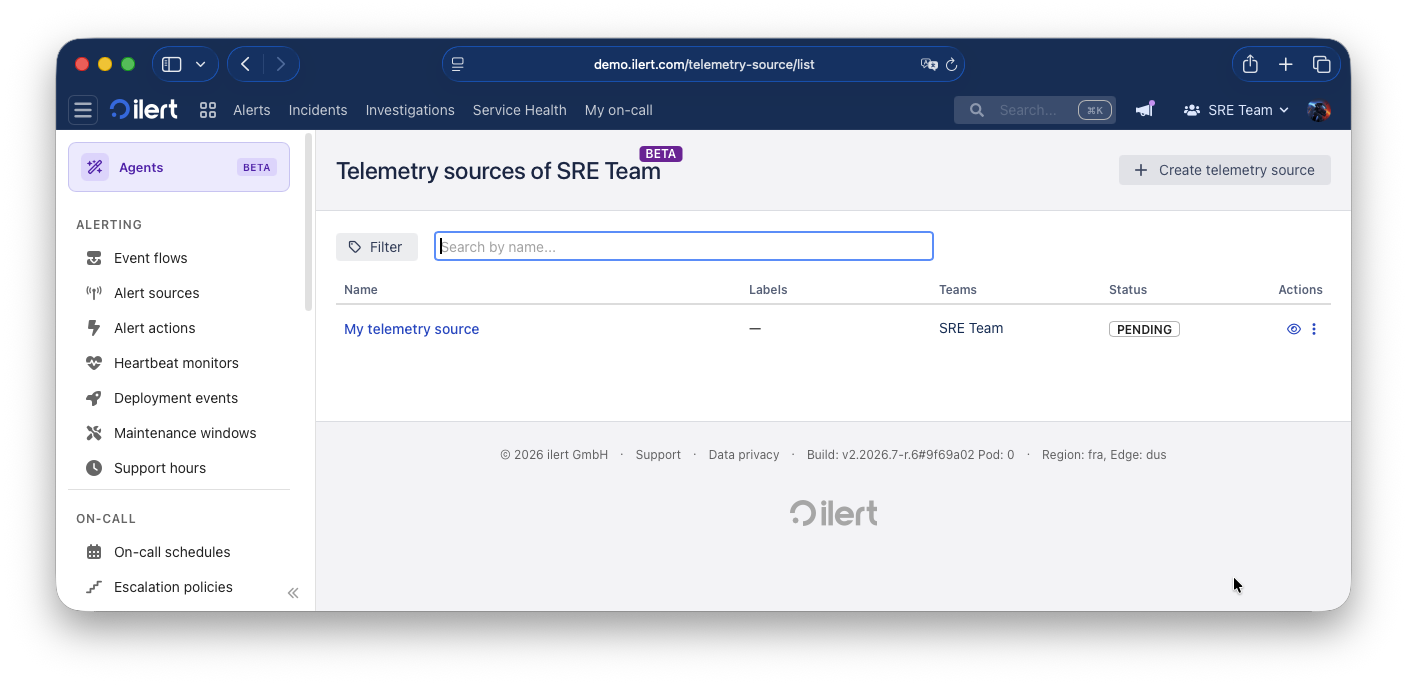
Task: Click the Labels column header
Action: click(x=768, y=290)
